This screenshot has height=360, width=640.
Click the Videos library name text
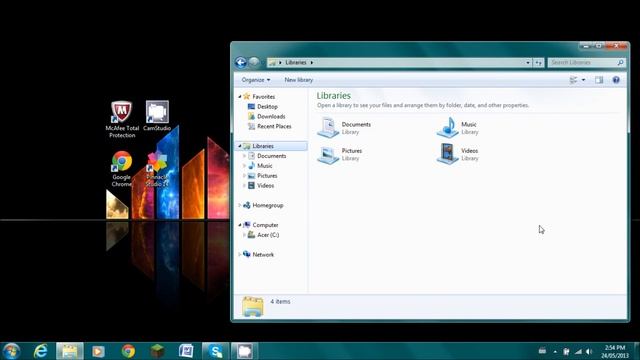pyautogui.click(x=469, y=151)
